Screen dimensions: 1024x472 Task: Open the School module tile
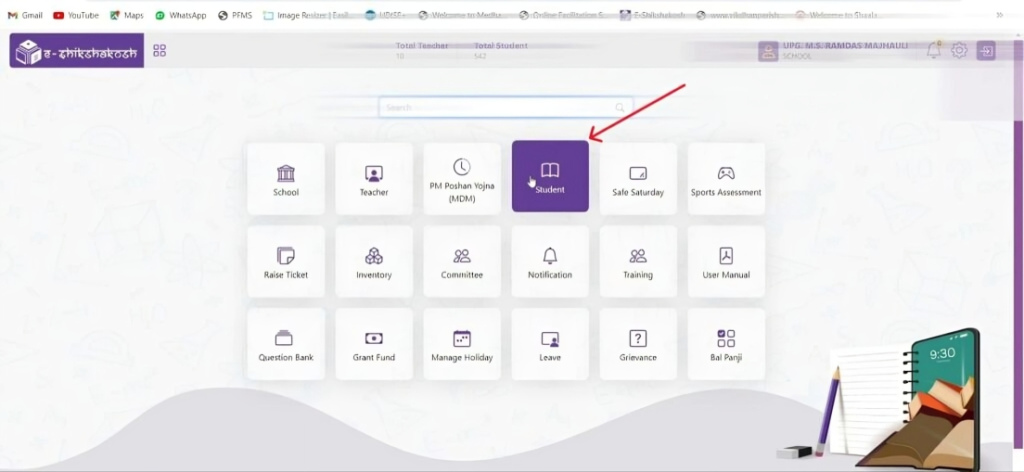coord(286,178)
